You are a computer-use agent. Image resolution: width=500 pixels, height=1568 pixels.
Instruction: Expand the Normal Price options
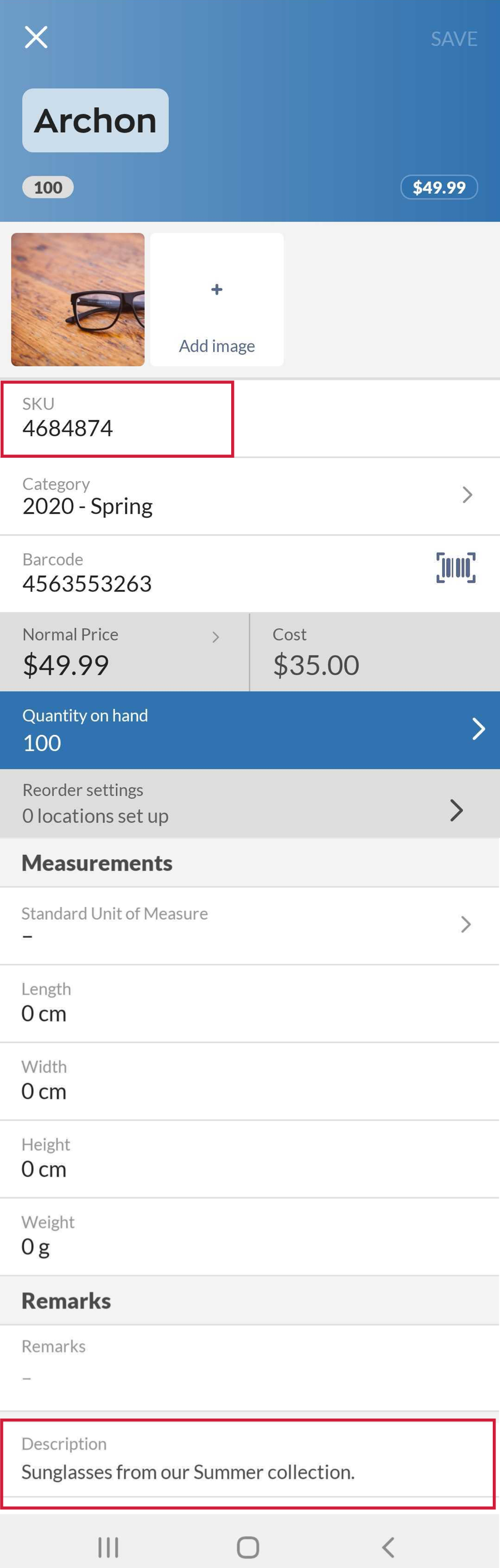pyautogui.click(x=124, y=652)
